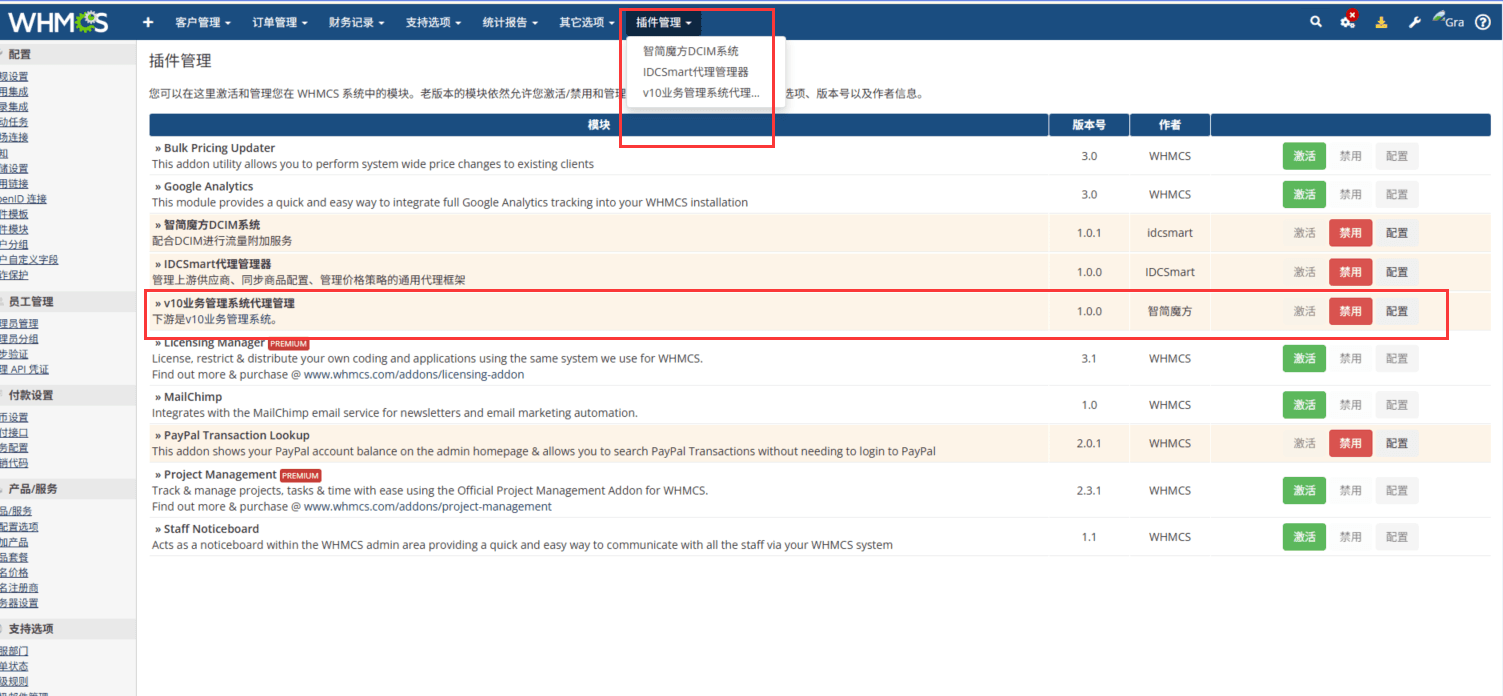Open the 配置选项 sidebar link under 产品/服务
The height and width of the screenshot is (696, 1503).
pos(19,527)
